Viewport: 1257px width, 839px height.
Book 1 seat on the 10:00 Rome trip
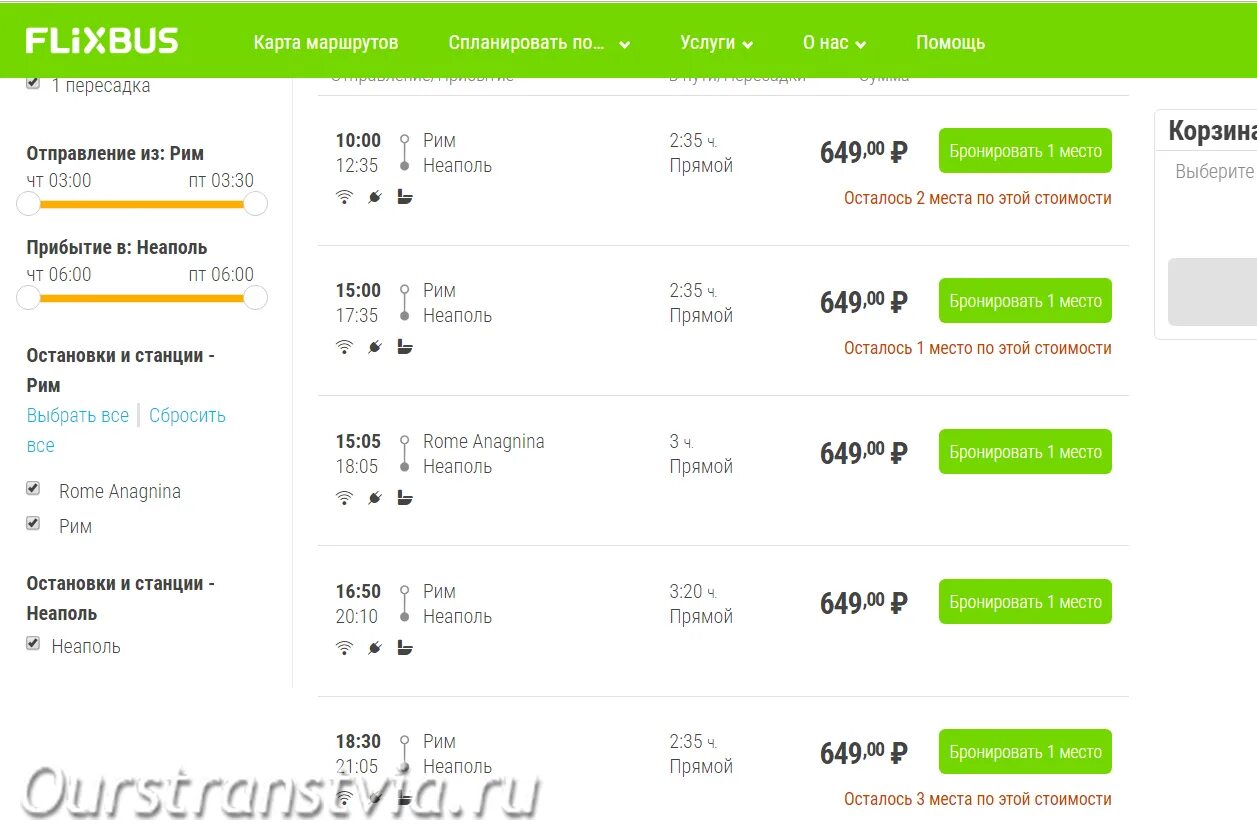pos(1025,151)
